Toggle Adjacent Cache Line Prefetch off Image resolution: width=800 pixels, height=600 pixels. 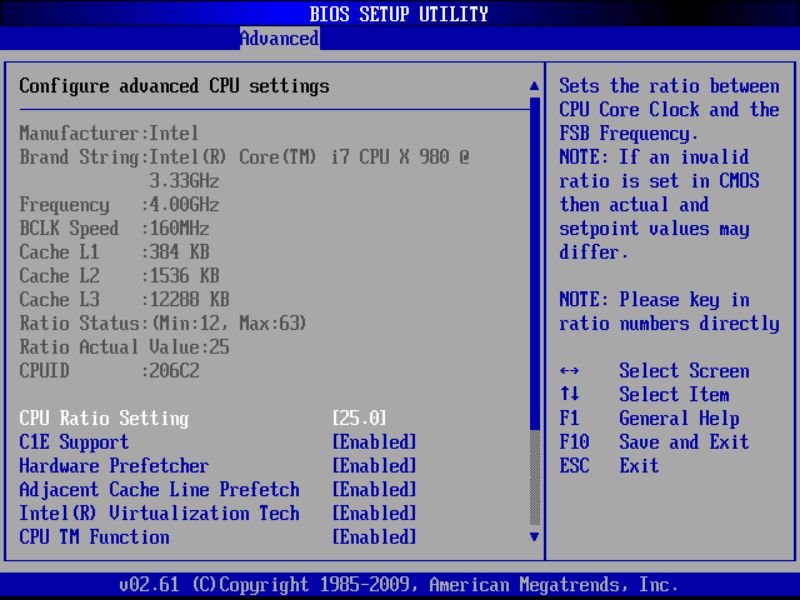coord(375,489)
